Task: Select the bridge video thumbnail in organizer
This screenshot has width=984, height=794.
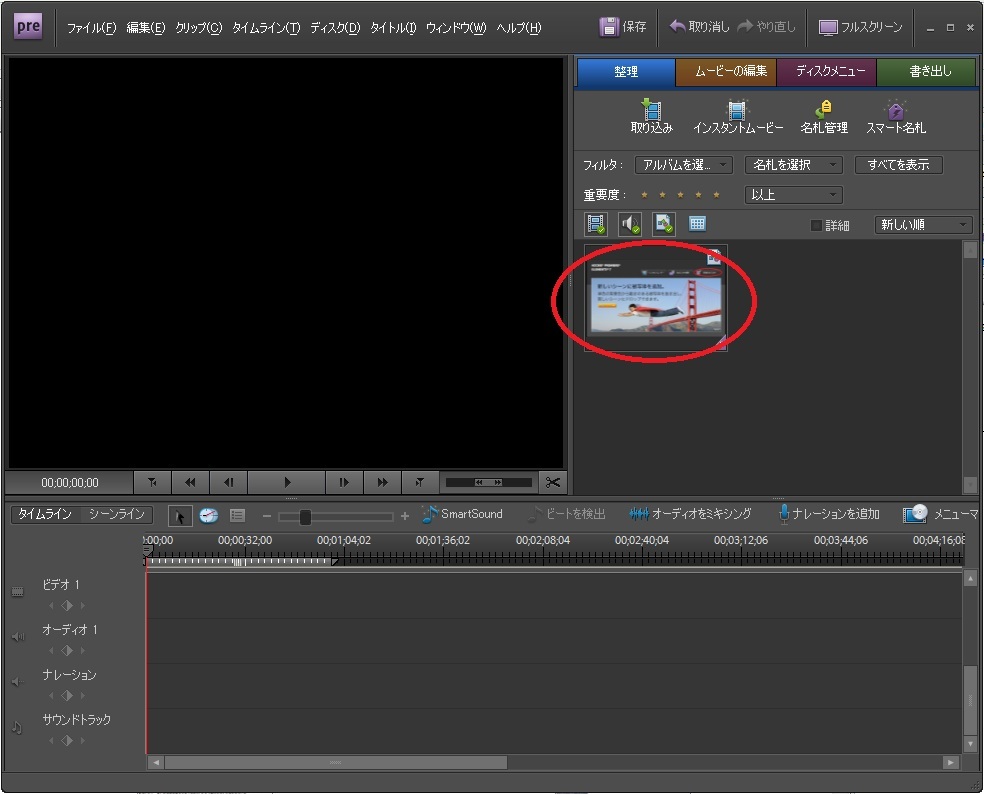Action: click(655, 298)
